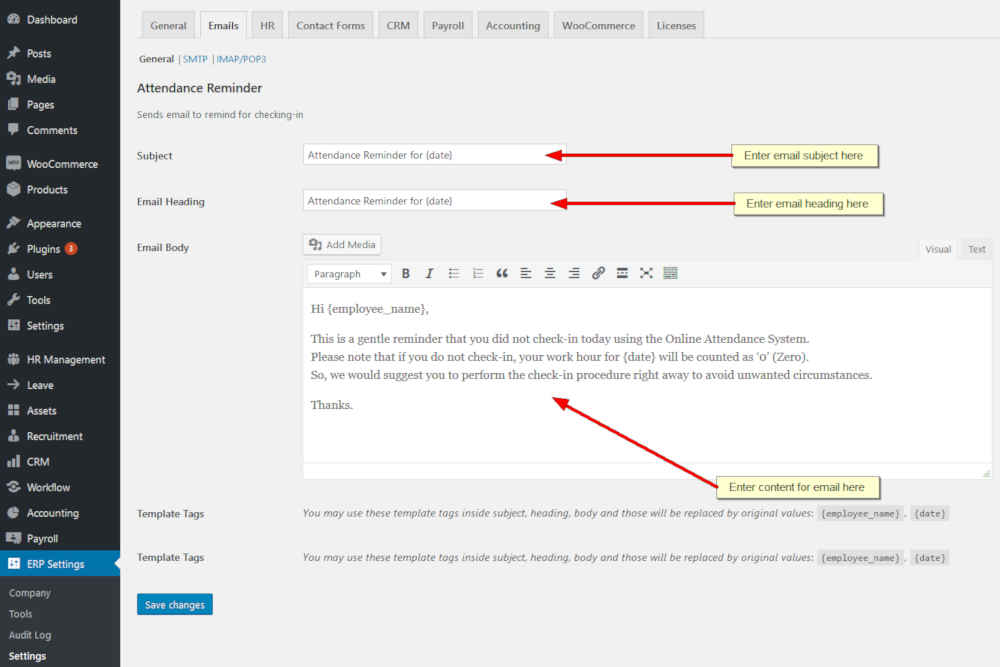Click the Save changes button
This screenshot has width=1000, height=667.
point(175,605)
